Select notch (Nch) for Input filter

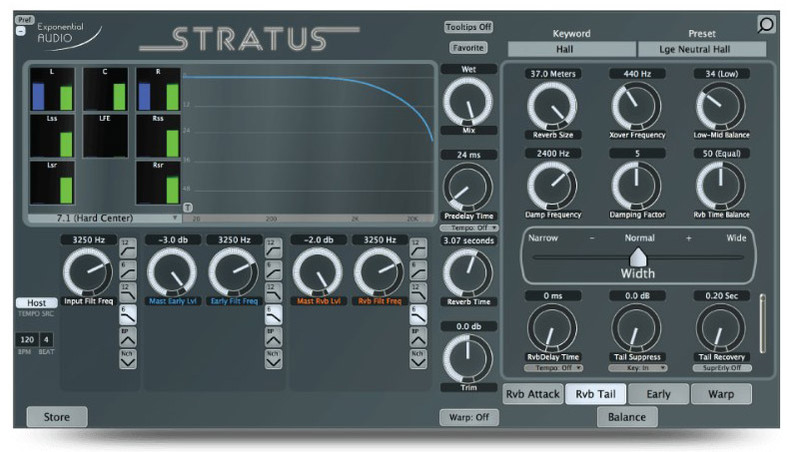128,359
